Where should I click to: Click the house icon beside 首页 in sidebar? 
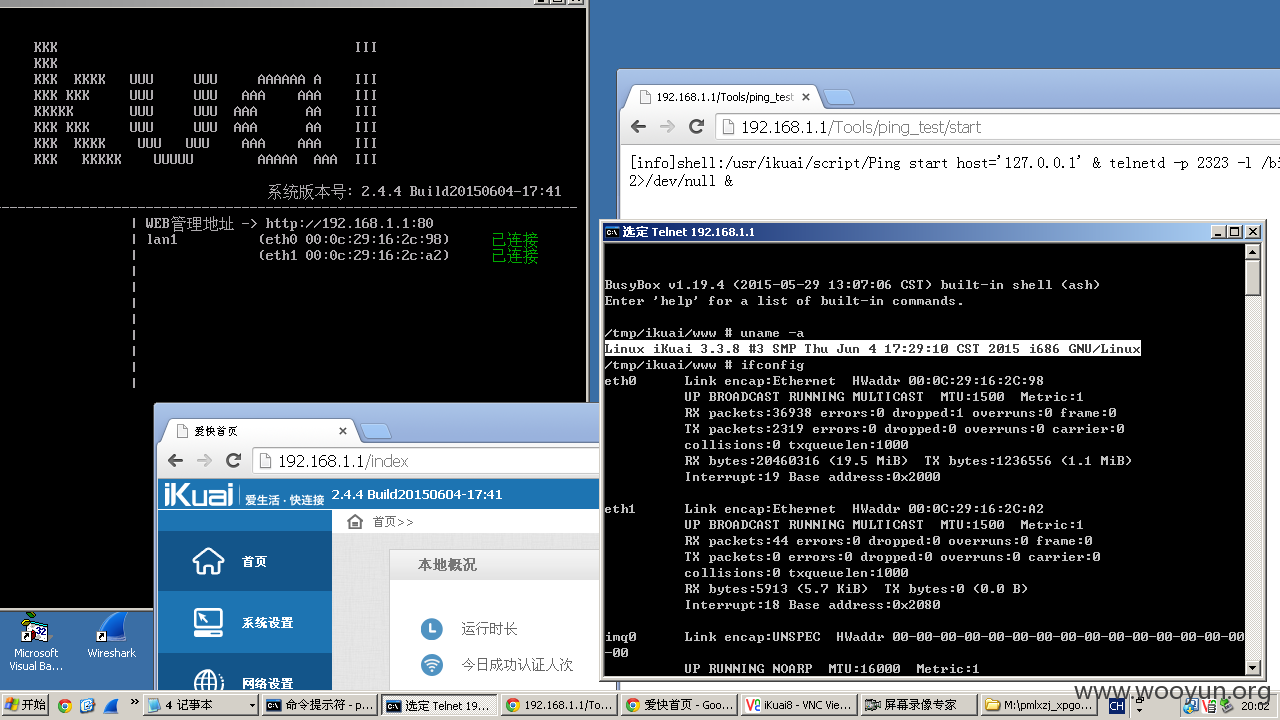[208, 561]
